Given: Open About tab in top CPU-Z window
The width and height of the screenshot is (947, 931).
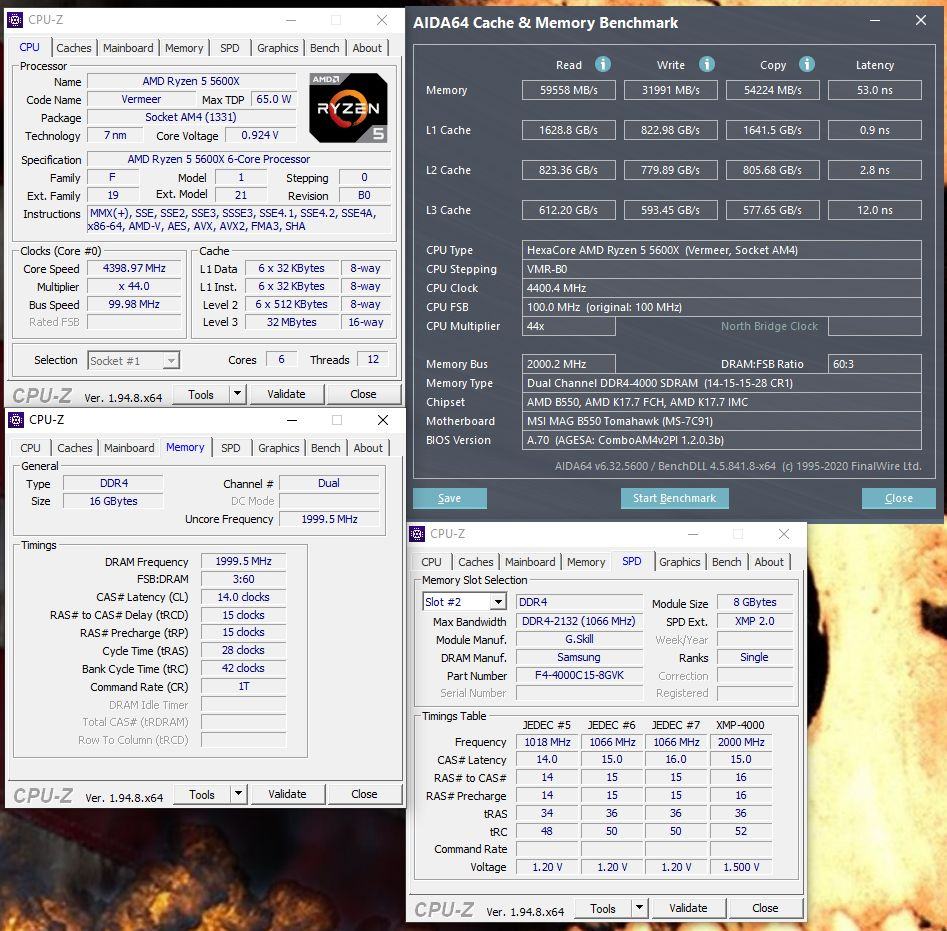Looking at the screenshot, I should point(367,48).
